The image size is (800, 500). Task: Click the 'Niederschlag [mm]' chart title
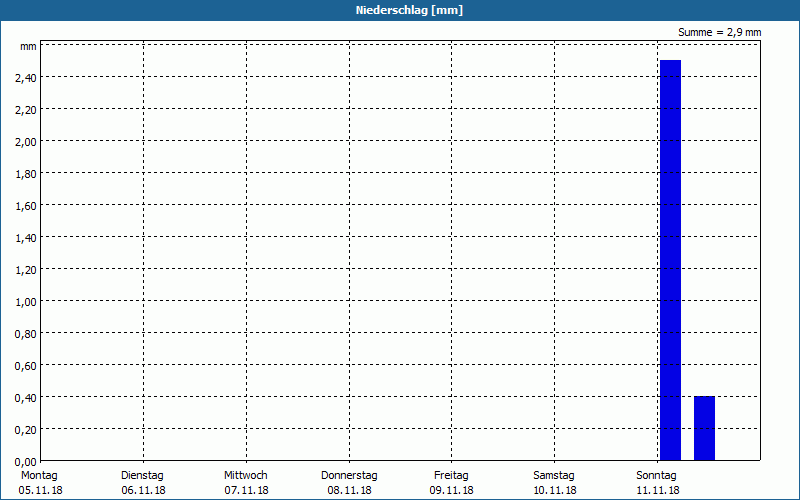point(409,10)
